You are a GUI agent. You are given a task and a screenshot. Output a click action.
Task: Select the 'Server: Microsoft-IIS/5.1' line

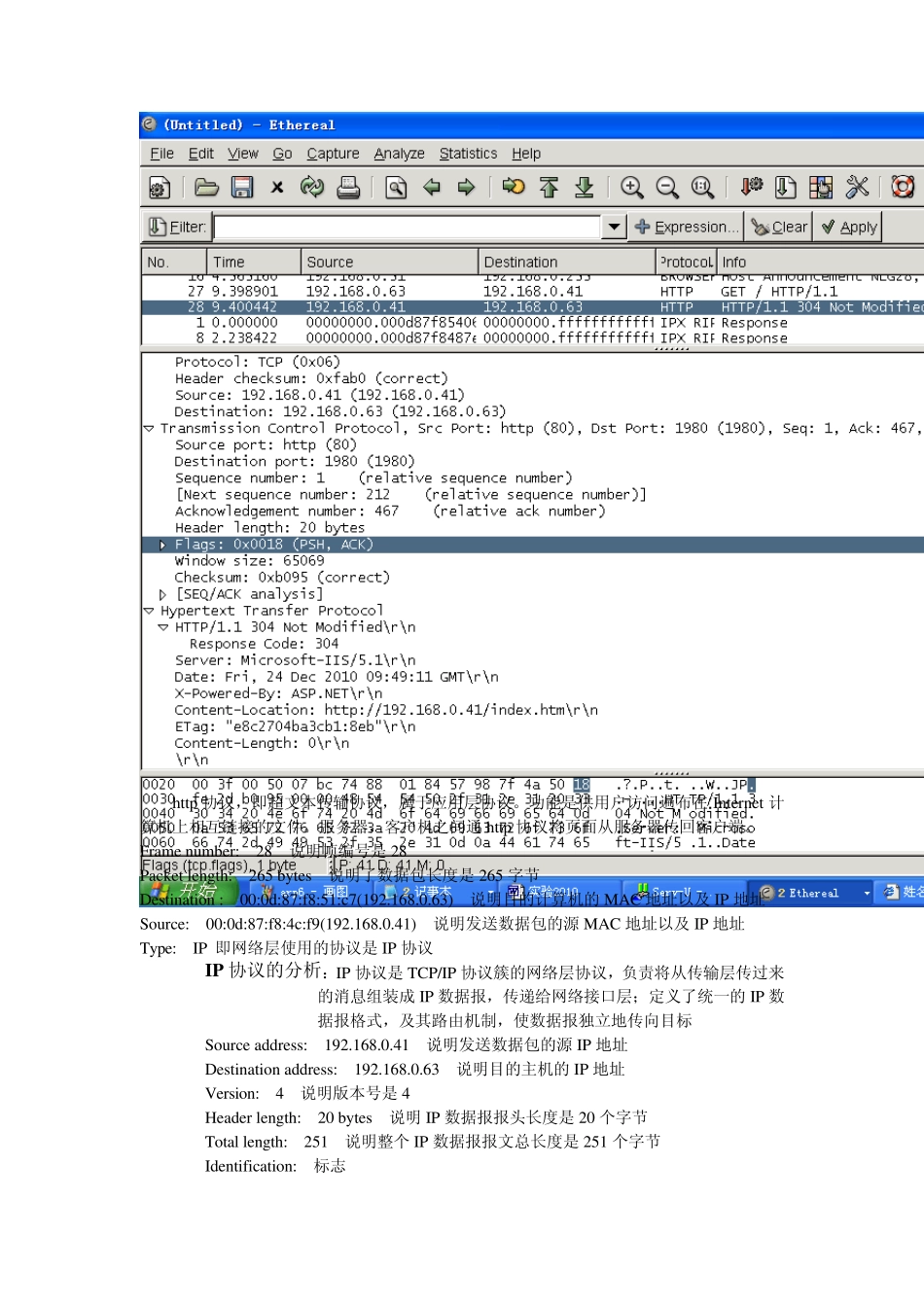click(x=295, y=660)
